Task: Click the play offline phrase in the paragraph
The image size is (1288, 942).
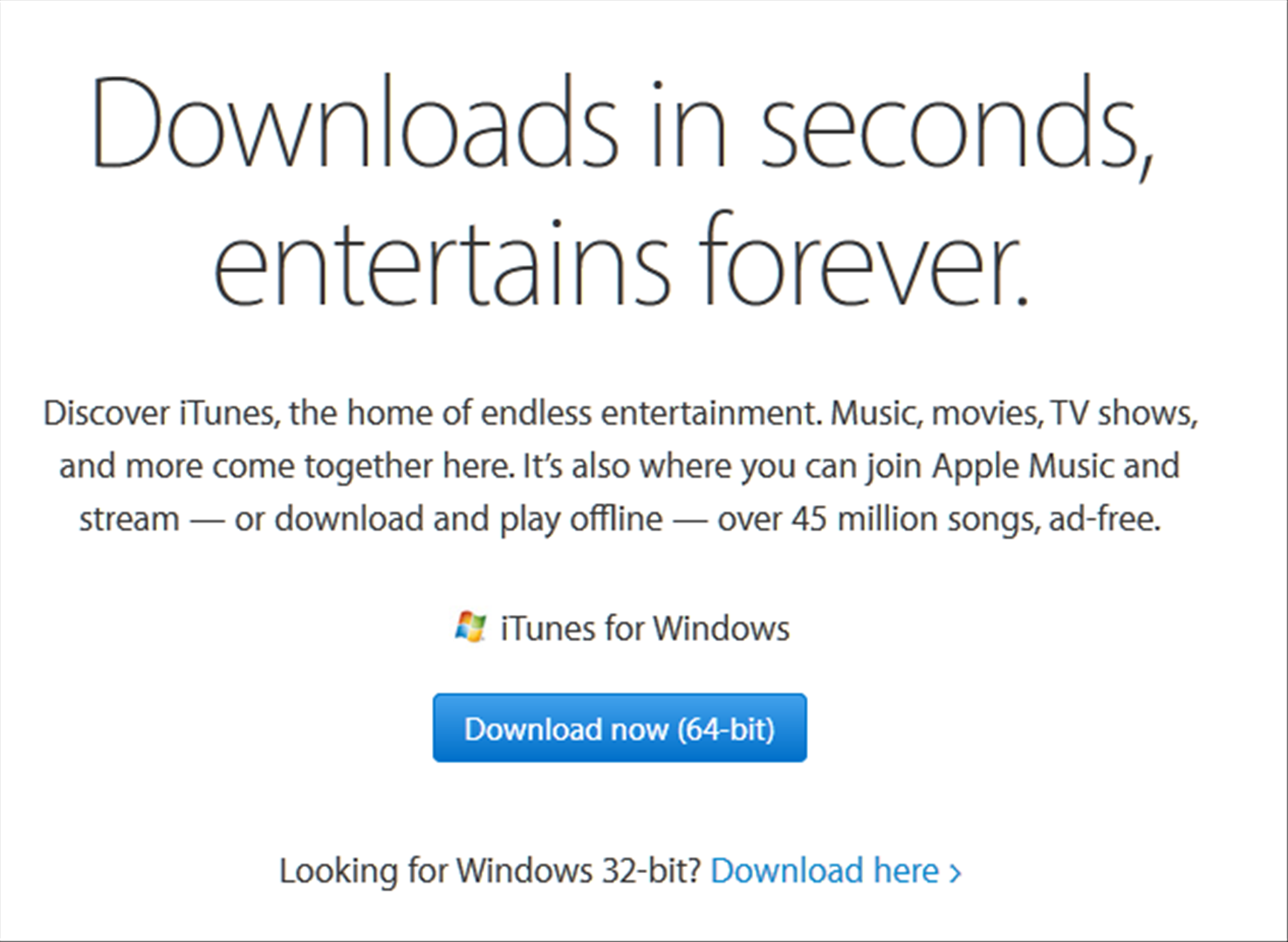Action: pos(580,519)
